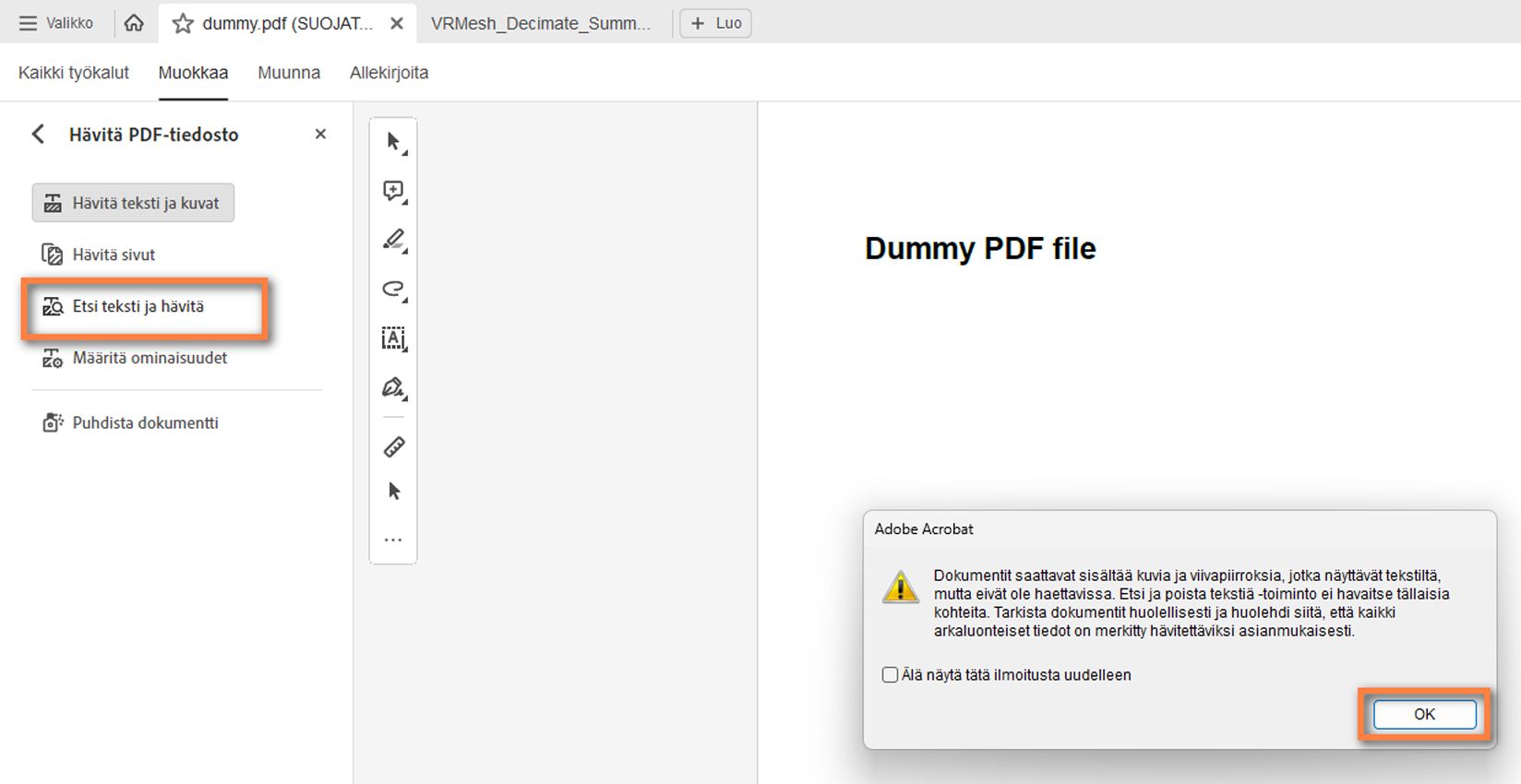Select Hävitä sivut option
Screen dimensions: 1521x784
click(99, 255)
